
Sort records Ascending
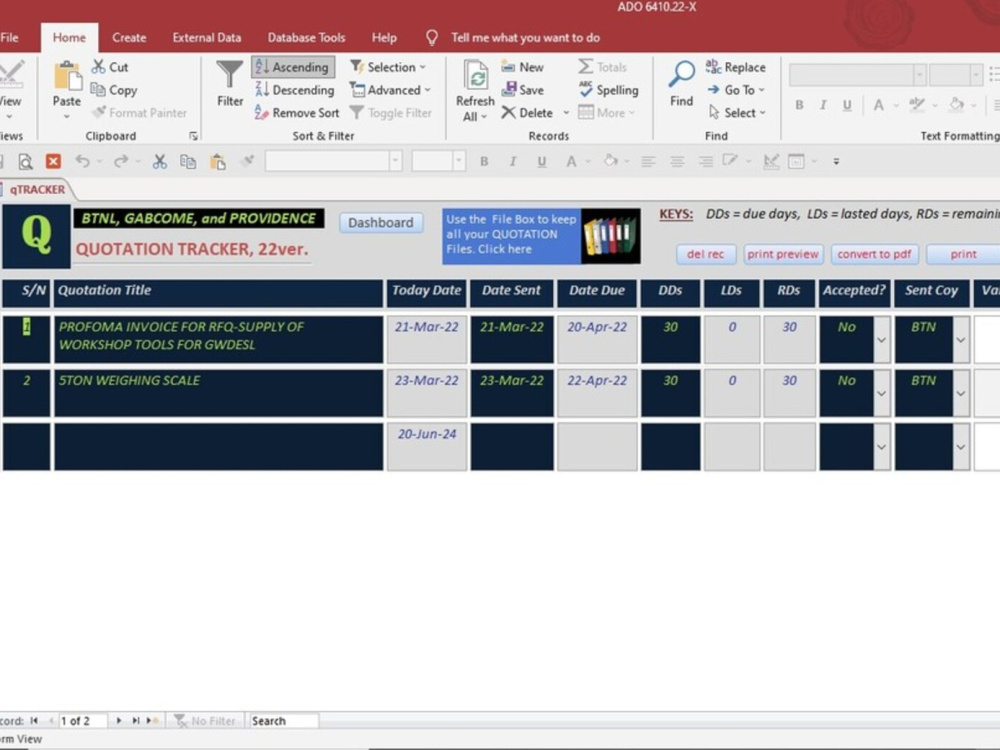tap(293, 67)
